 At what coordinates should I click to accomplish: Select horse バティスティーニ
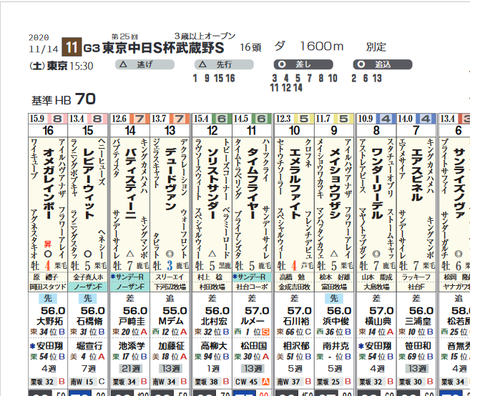click(130, 184)
